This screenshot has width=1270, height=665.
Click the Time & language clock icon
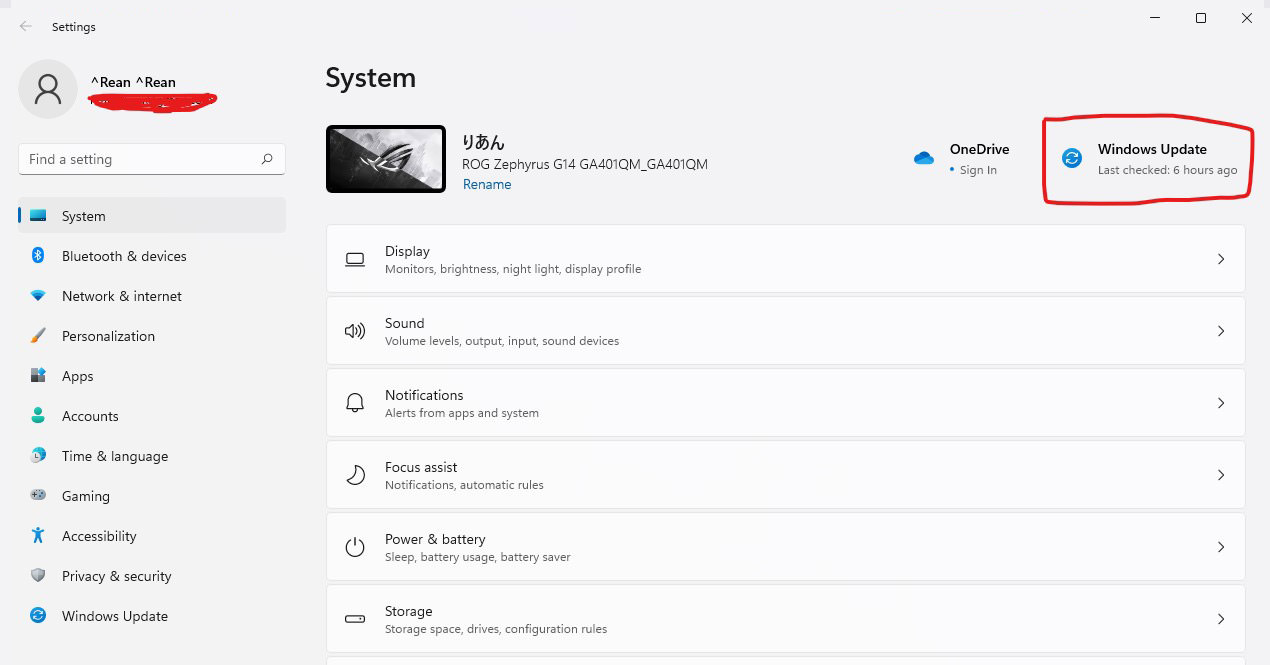[38, 456]
